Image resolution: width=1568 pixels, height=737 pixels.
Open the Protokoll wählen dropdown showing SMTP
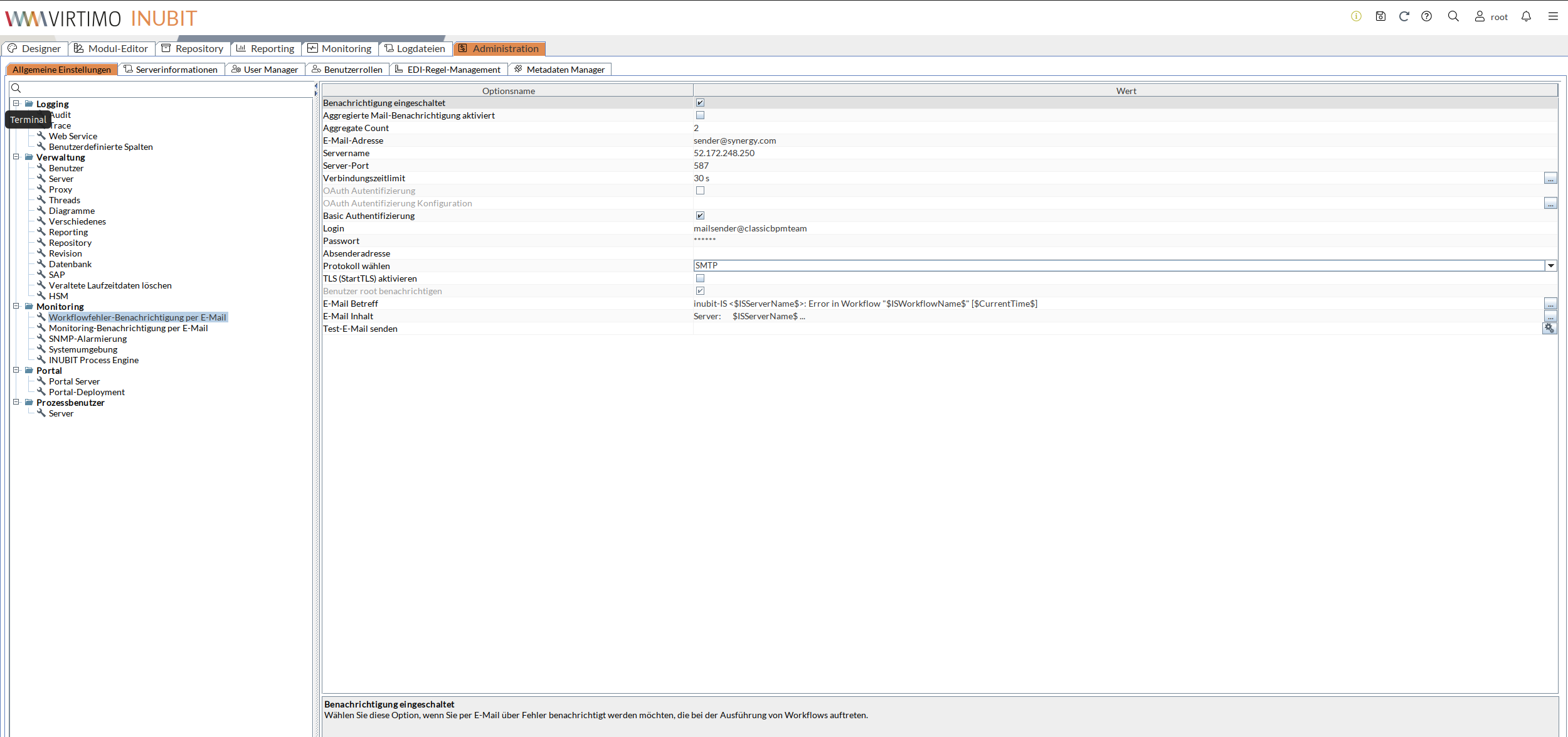coord(1551,265)
